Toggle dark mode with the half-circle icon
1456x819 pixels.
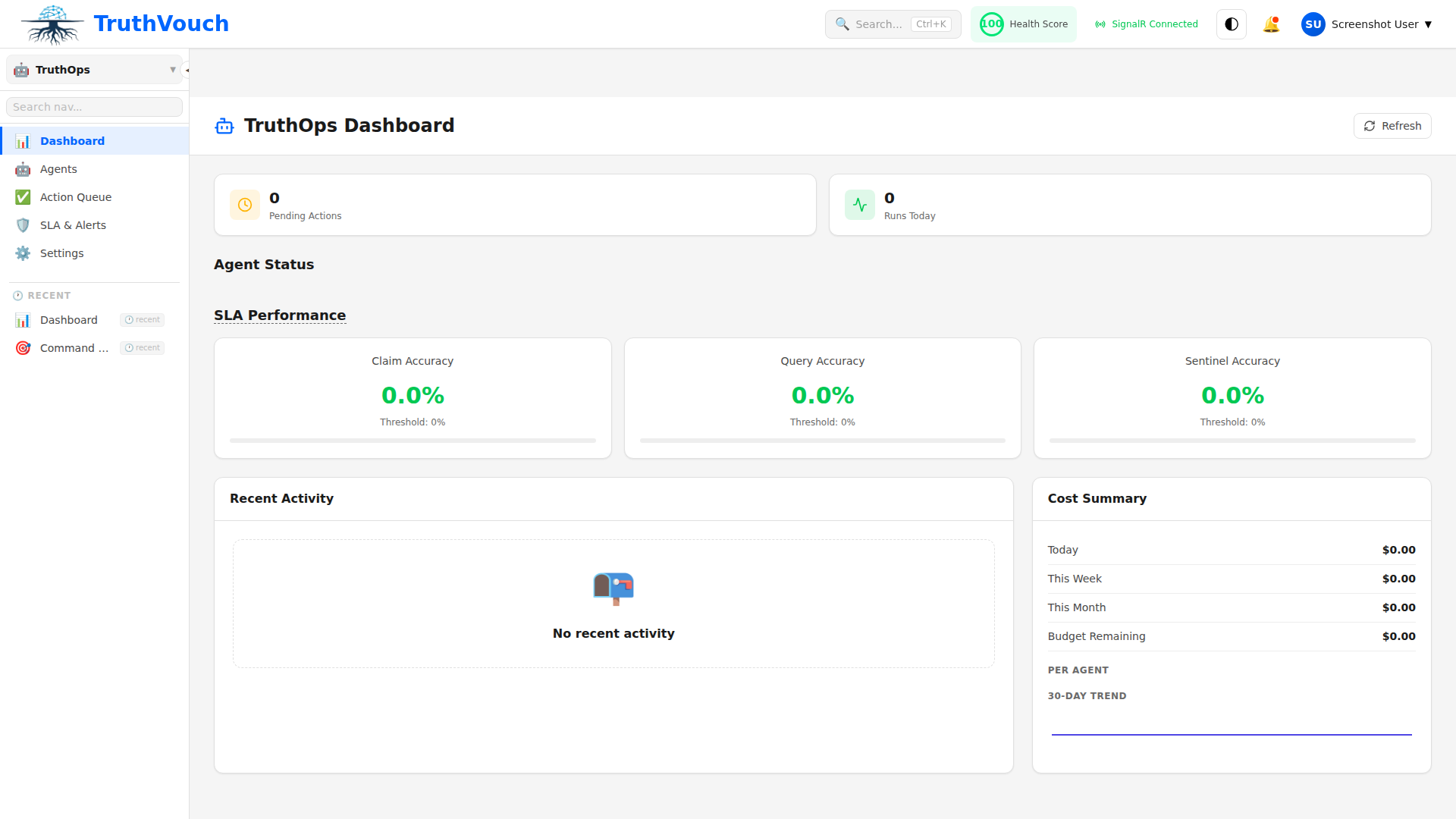(1230, 24)
